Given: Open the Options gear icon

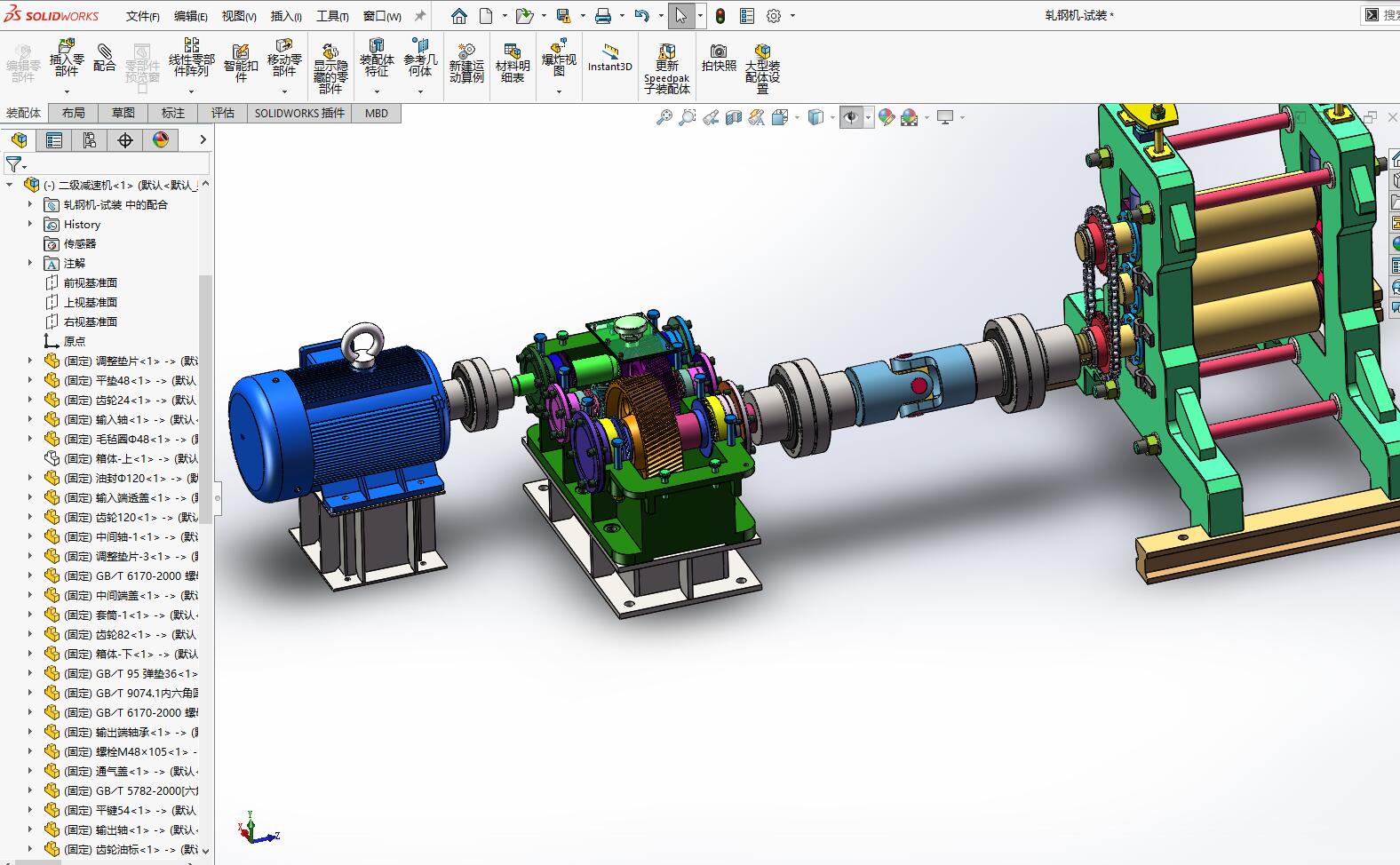Looking at the screenshot, I should (774, 16).
